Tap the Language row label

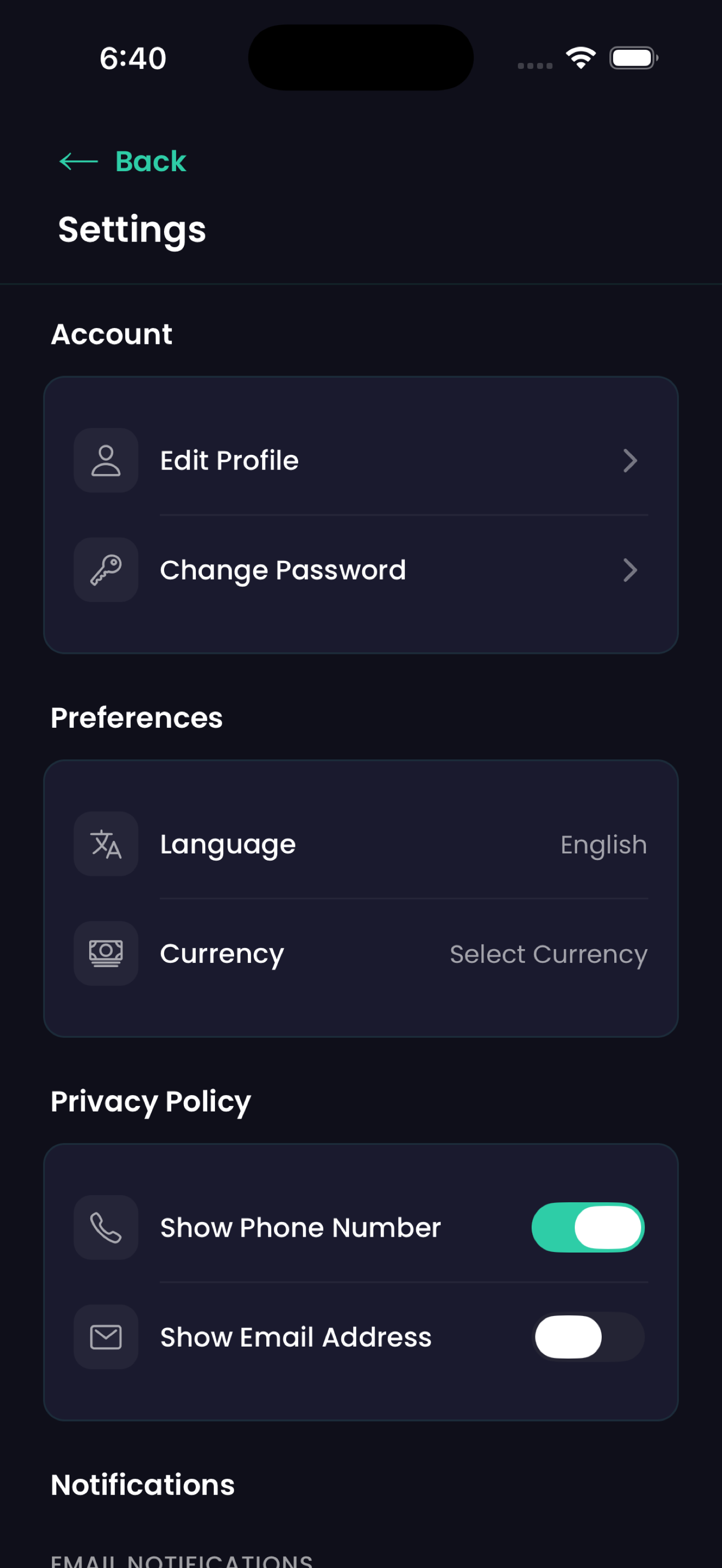[x=228, y=845]
